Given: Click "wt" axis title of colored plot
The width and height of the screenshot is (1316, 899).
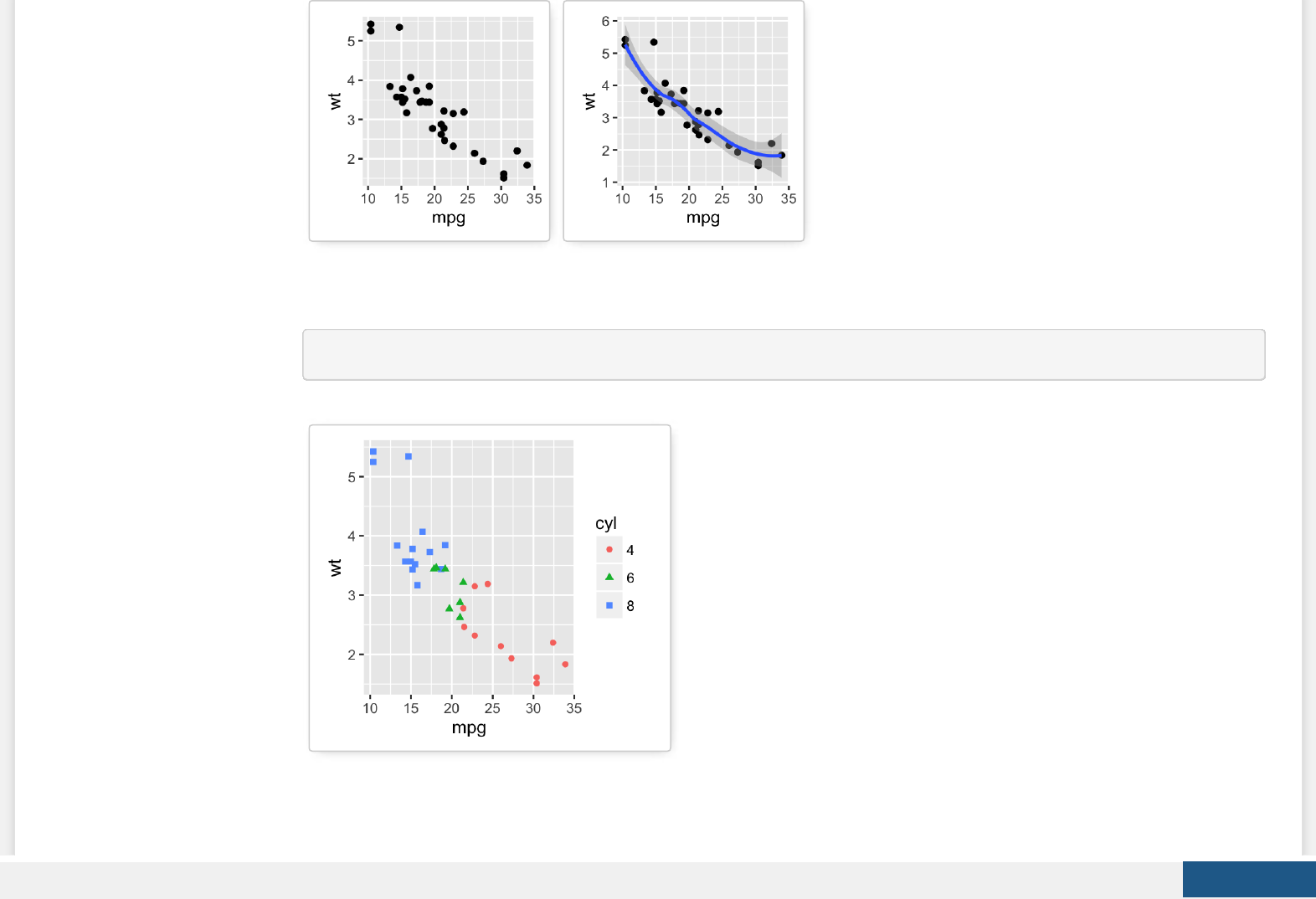Looking at the screenshot, I should tap(336, 568).
